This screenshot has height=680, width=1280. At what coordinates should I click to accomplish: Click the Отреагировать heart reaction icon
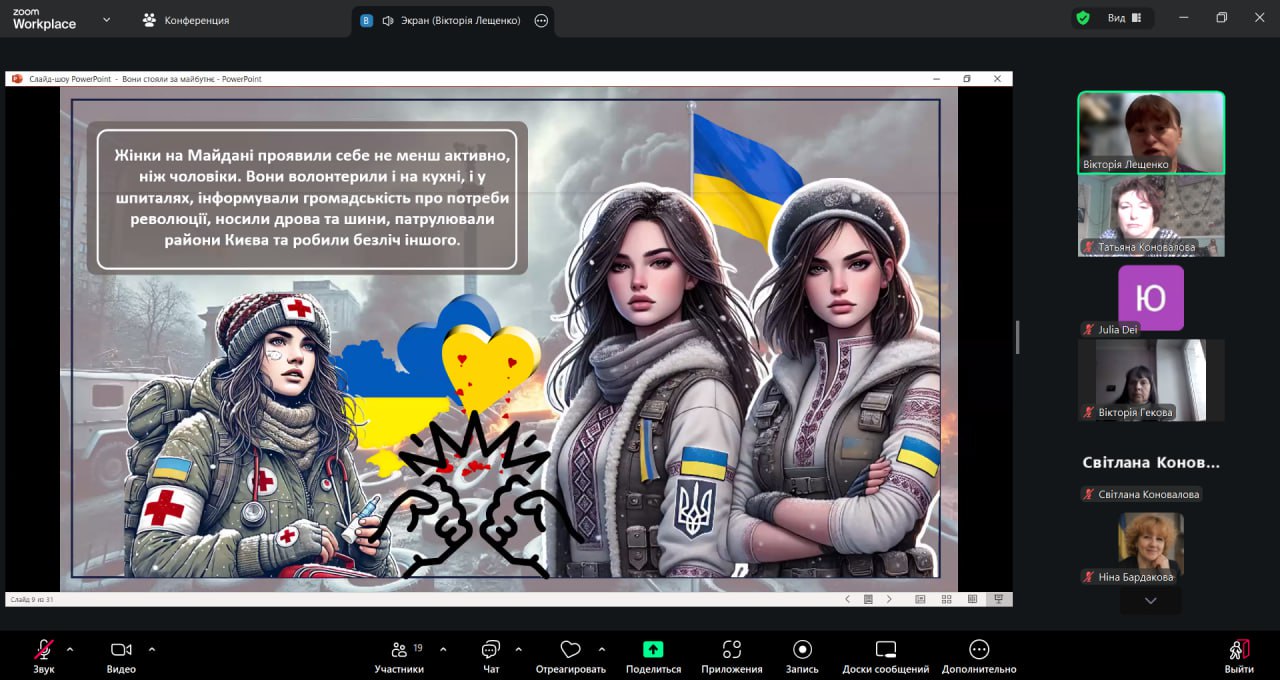570,650
